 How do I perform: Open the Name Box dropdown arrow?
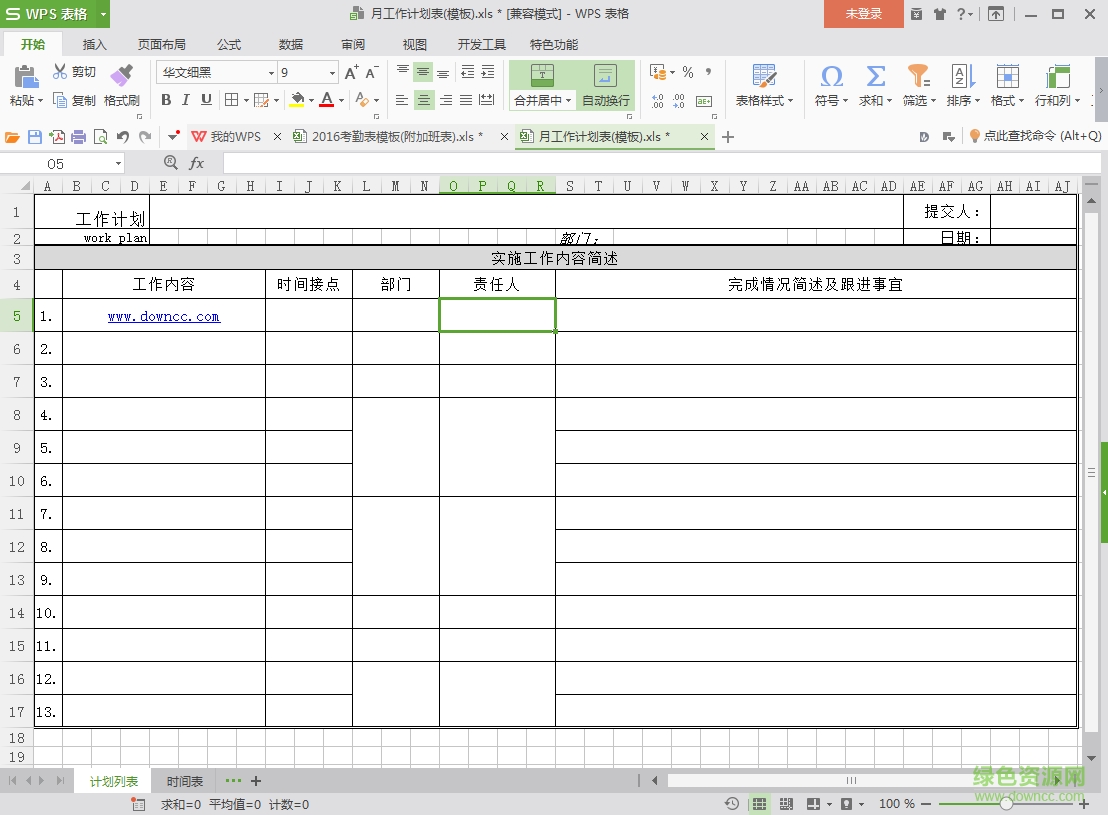click(x=118, y=163)
